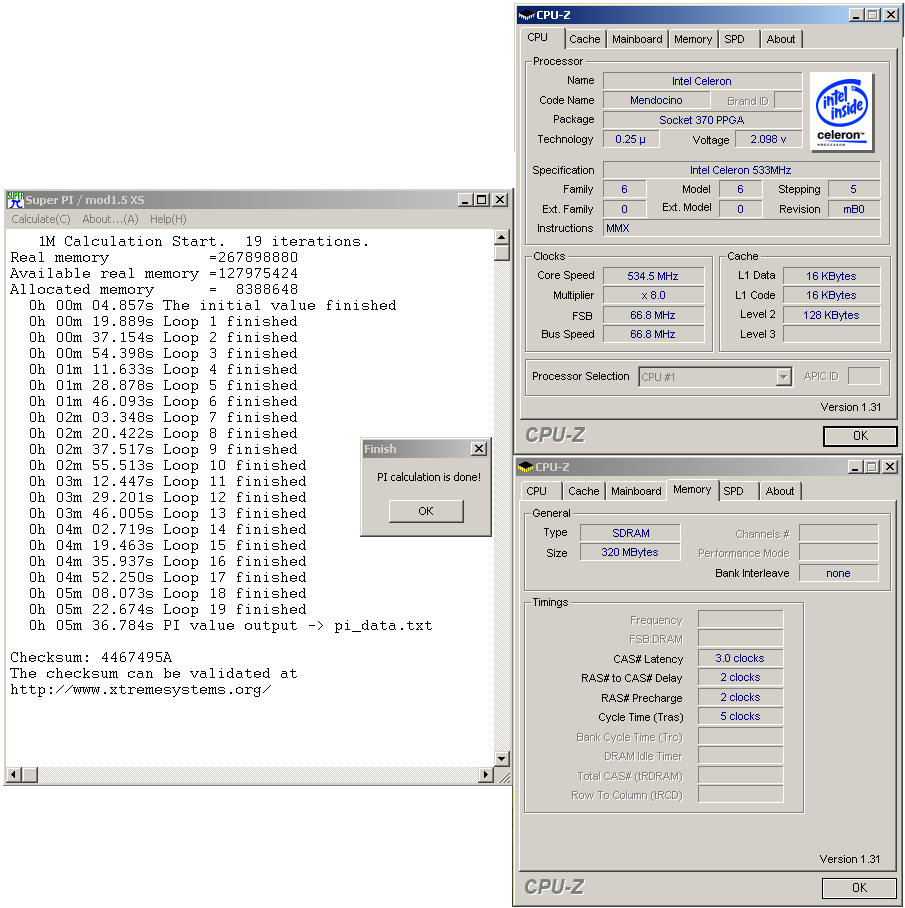Select the Memory tab in the bottom CPU-Z window
Image resolution: width=905 pixels, height=908 pixels.
click(x=692, y=489)
